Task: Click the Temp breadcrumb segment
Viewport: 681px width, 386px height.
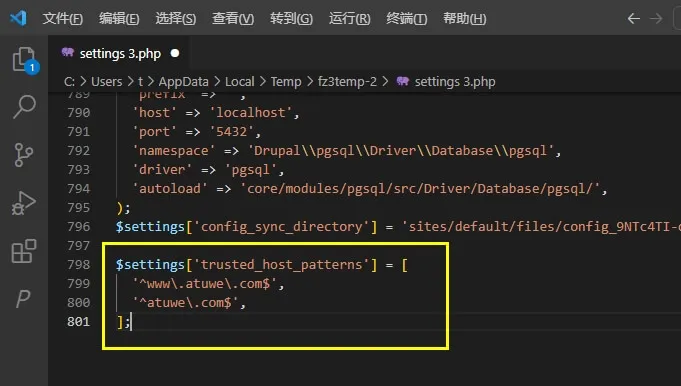Action: [286, 82]
